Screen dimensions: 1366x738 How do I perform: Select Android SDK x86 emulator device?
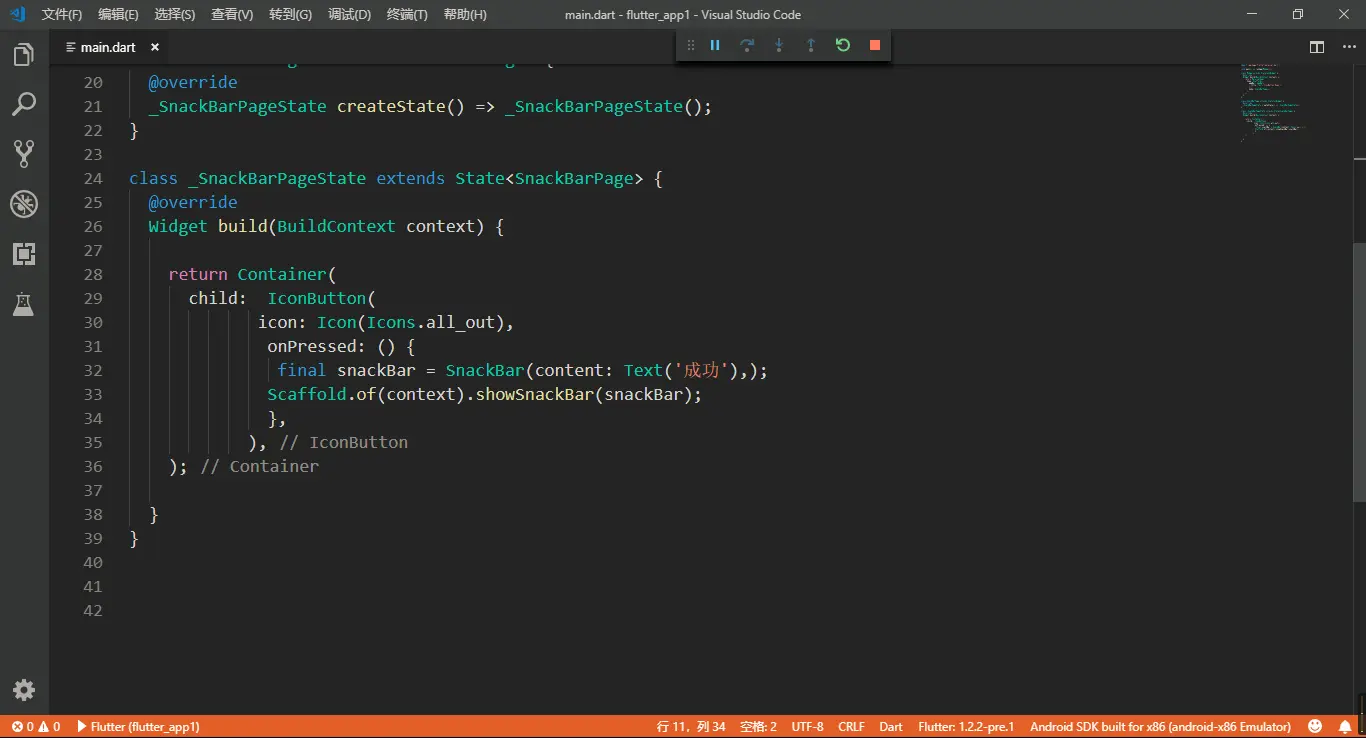pyautogui.click(x=1160, y=727)
